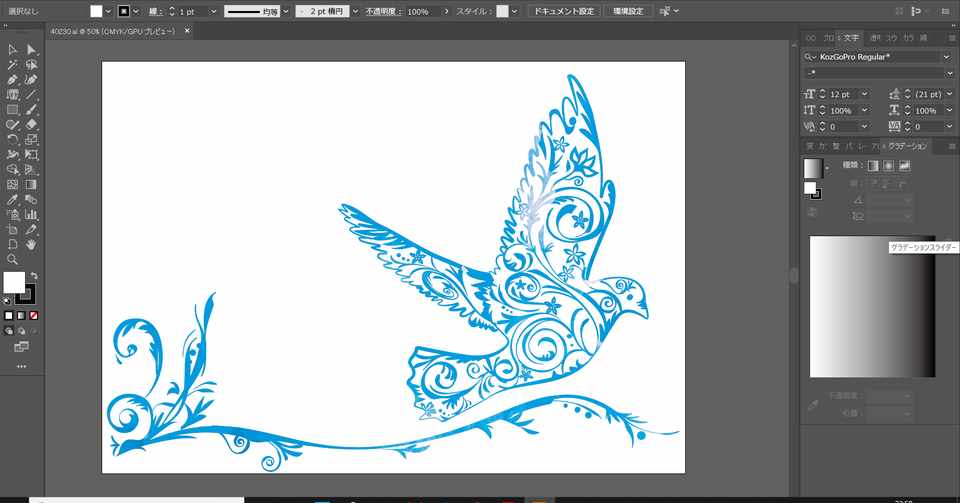
Task: Select the Symbol Sprayer tool
Action: point(12,215)
